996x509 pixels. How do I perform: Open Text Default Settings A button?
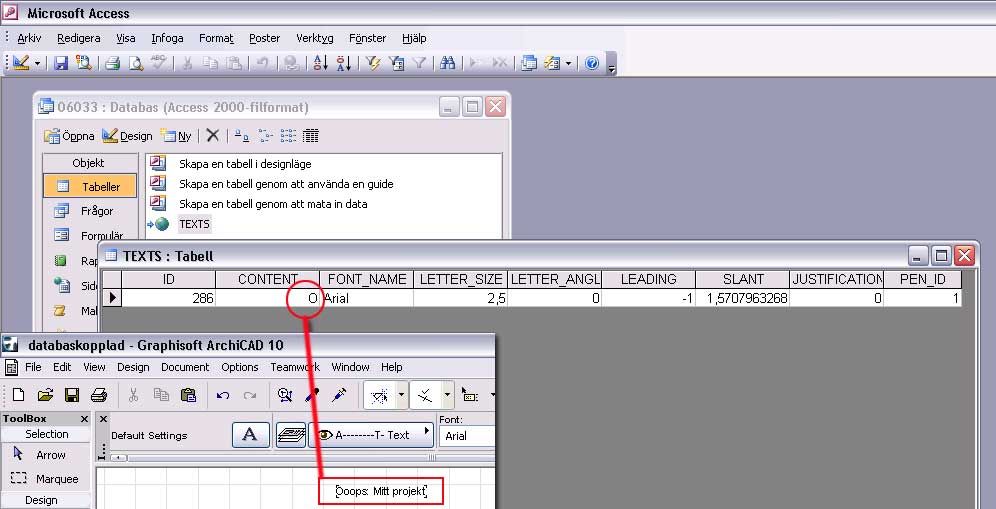click(250, 435)
